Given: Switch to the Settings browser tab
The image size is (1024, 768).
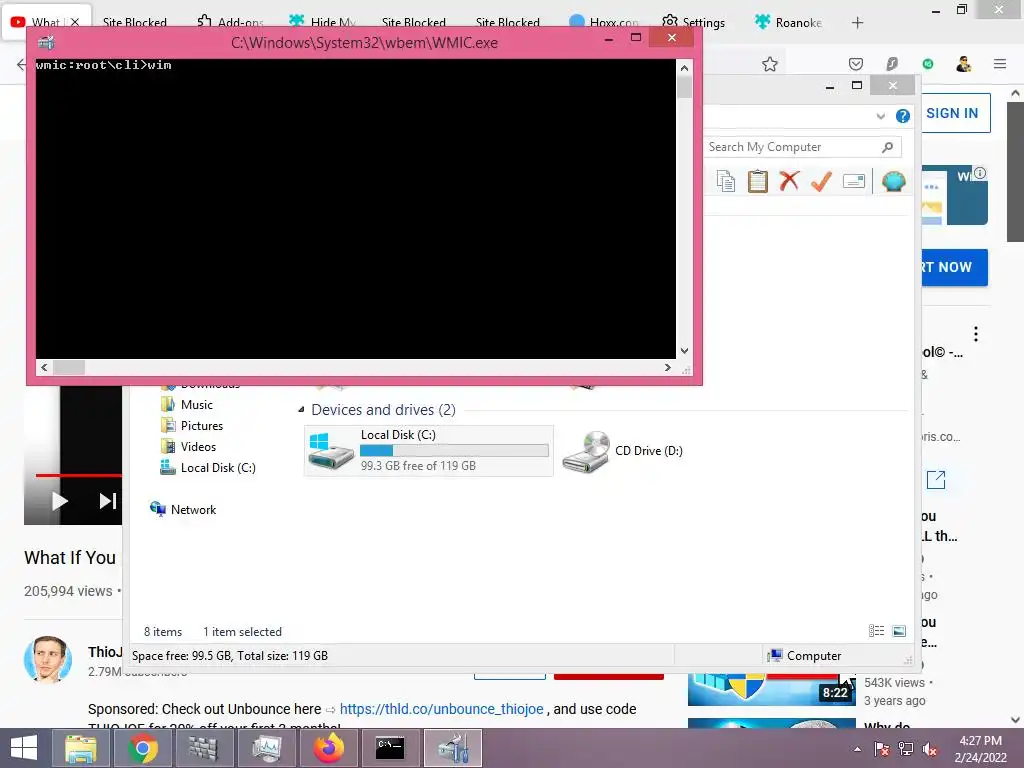Looking at the screenshot, I should (694, 22).
